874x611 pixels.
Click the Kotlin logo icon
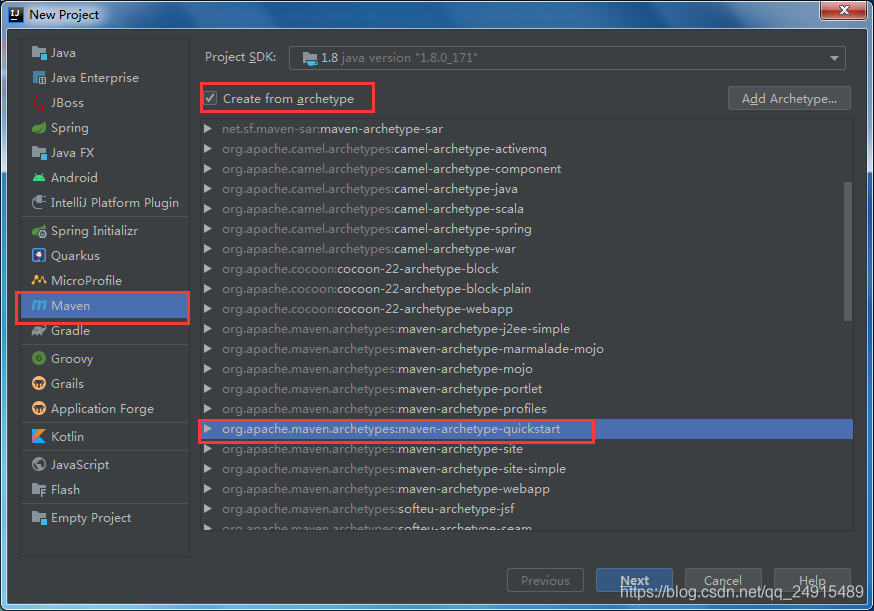pos(39,437)
